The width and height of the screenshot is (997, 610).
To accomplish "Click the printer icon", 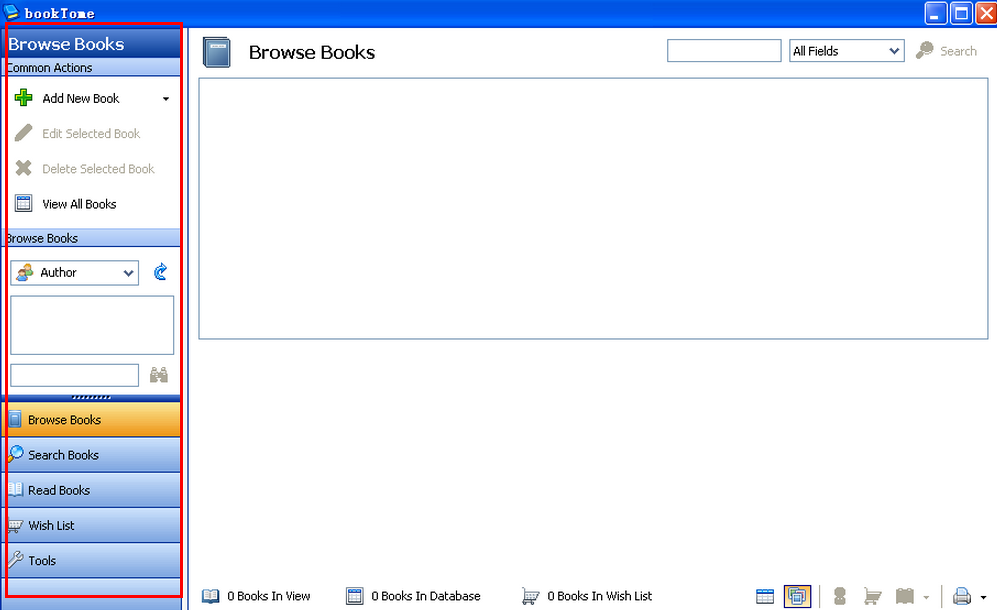I will tap(962, 596).
